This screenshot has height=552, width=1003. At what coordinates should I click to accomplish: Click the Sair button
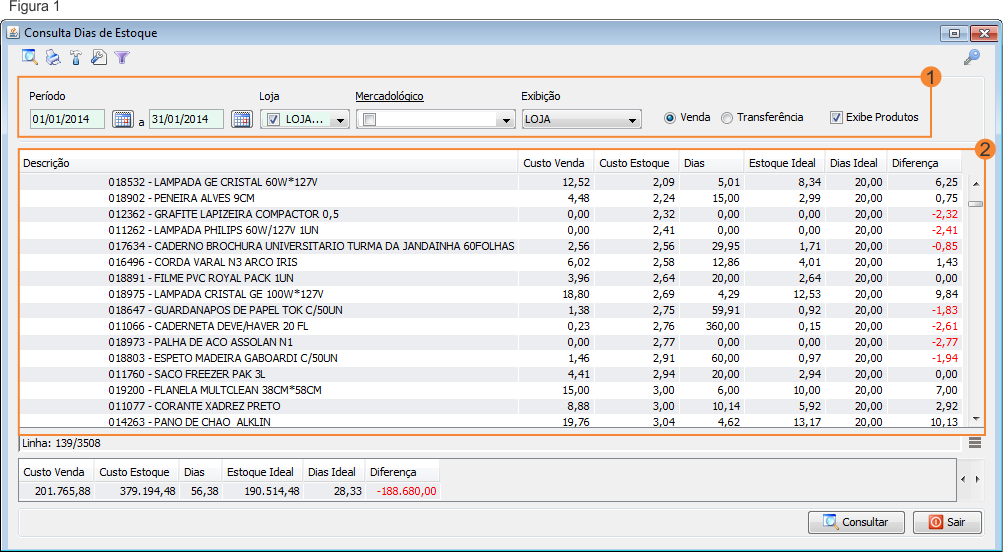click(x=947, y=522)
